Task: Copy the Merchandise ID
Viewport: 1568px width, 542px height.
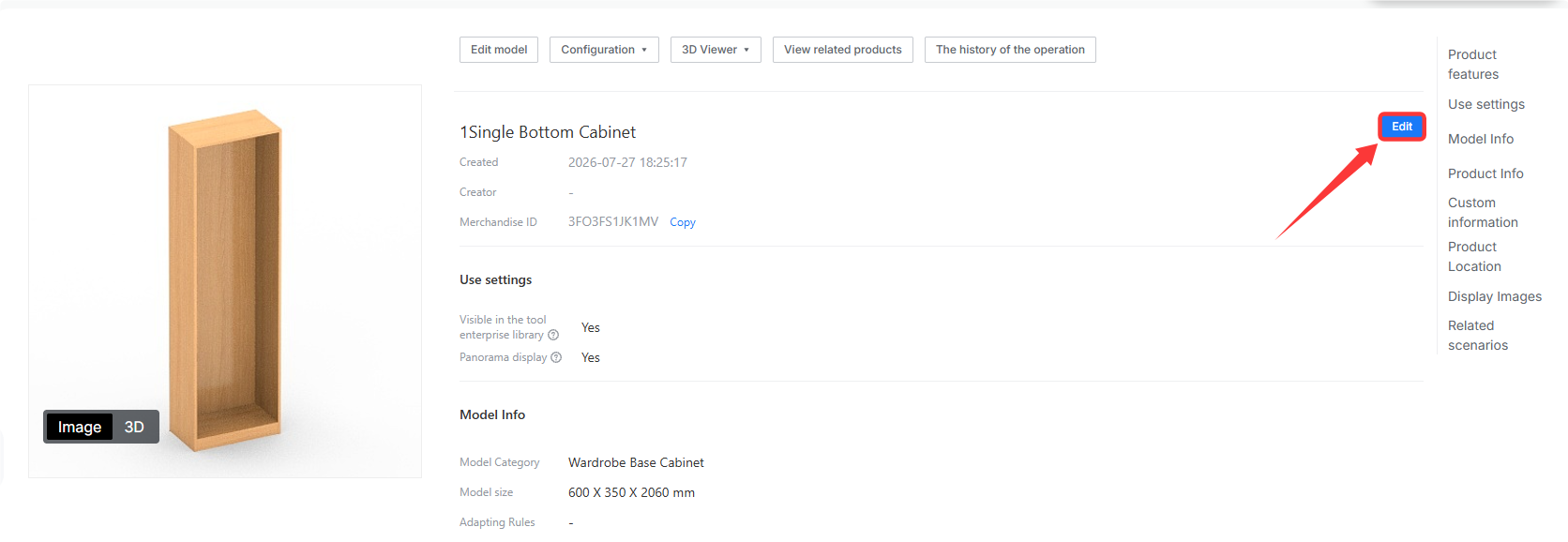Action: click(683, 222)
